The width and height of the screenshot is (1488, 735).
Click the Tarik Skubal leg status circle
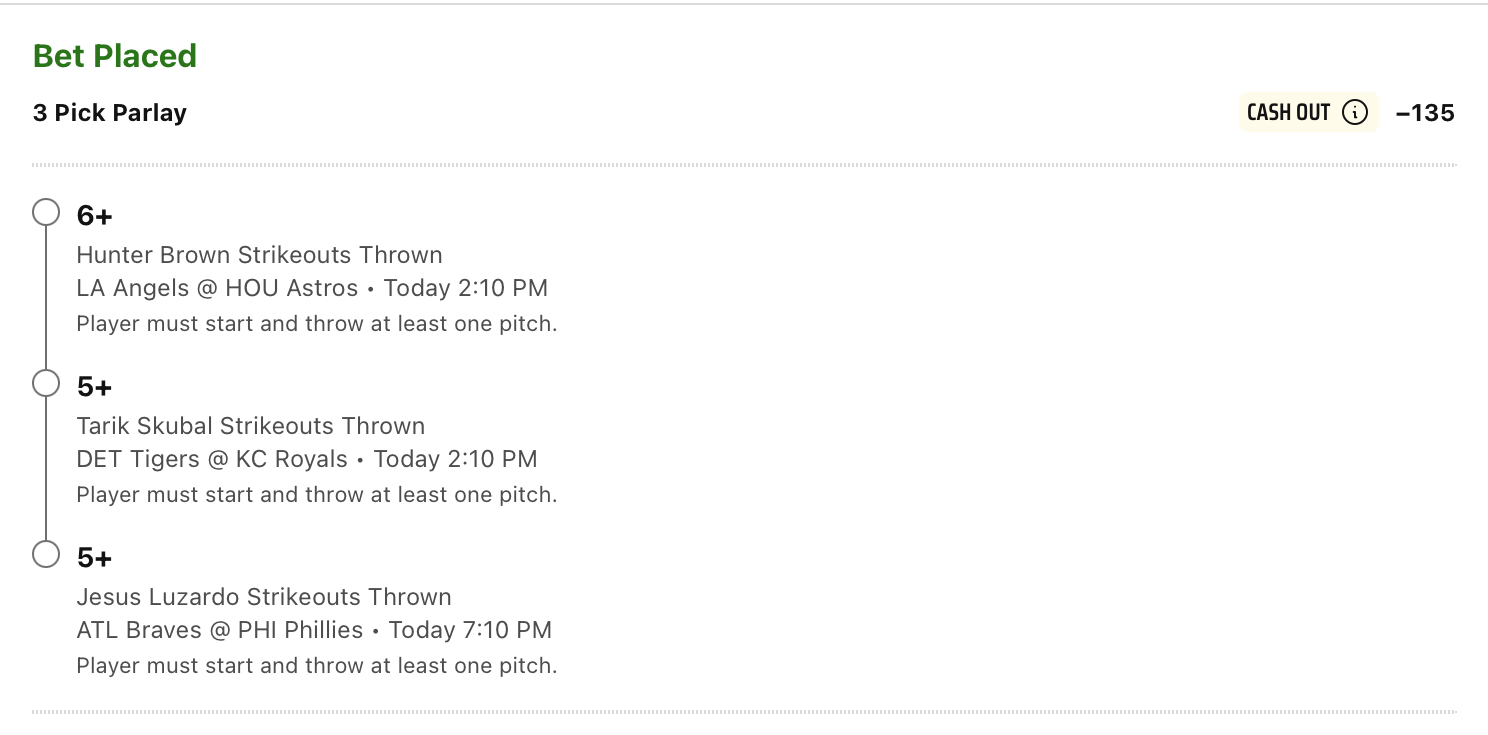pyautogui.click(x=46, y=383)
